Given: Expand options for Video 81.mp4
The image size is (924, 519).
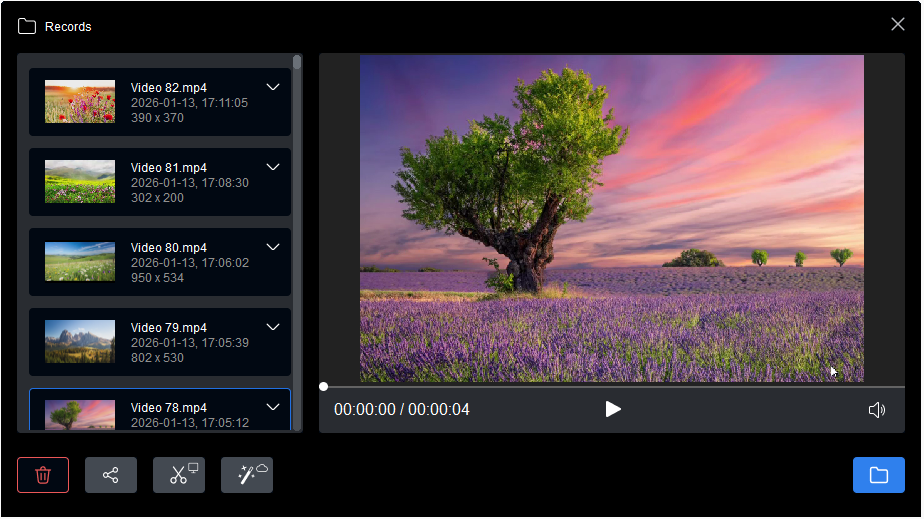Looking at the screenshot, I should [272, 167].
